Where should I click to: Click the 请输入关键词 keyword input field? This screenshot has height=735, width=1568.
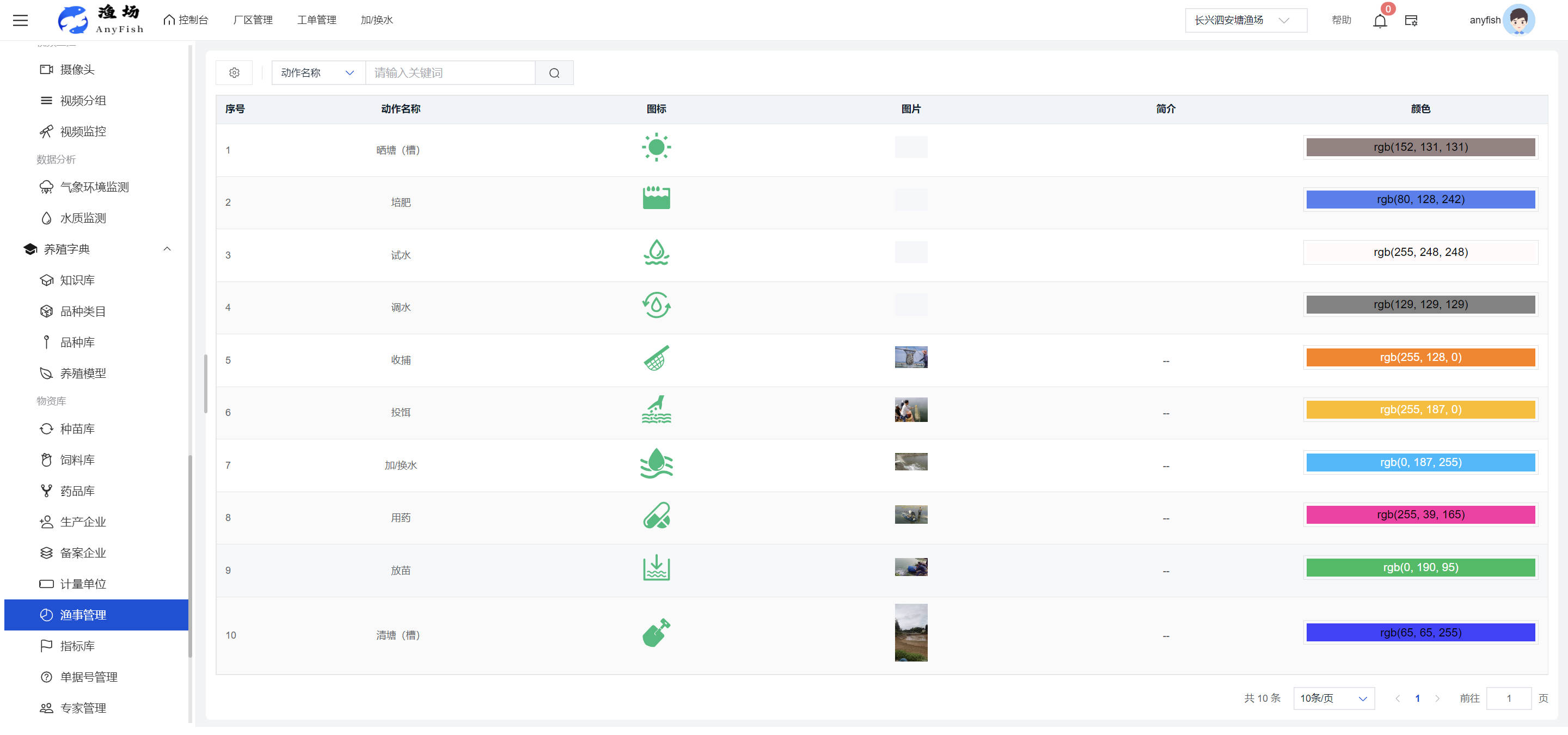(450, 73)
